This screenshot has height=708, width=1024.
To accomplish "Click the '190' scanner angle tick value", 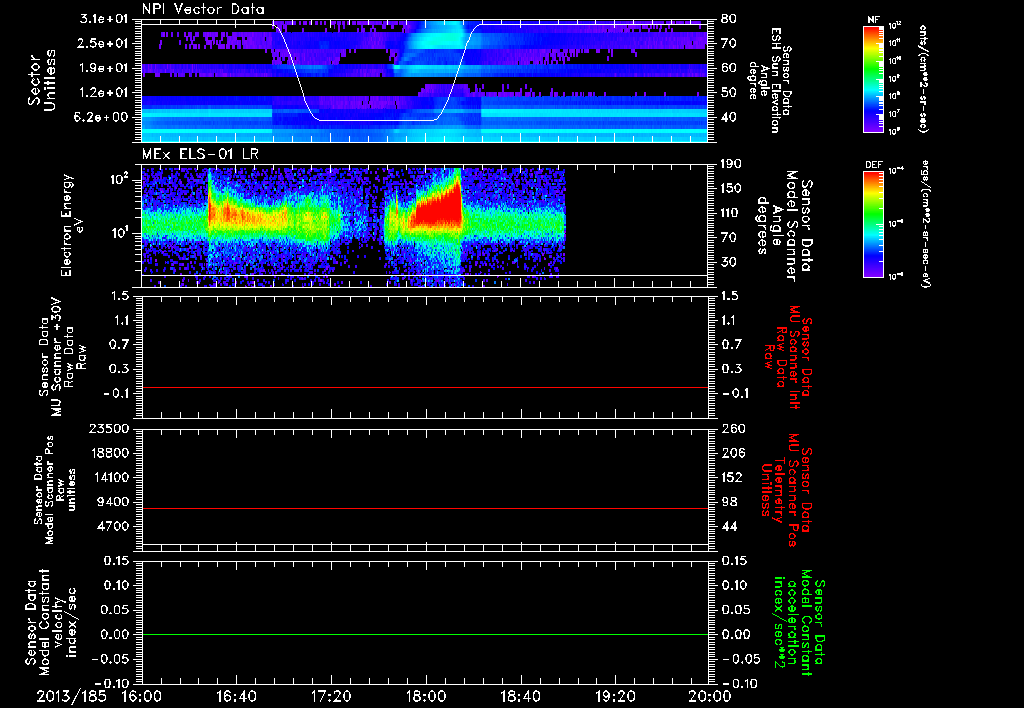I will coord(732,164).
